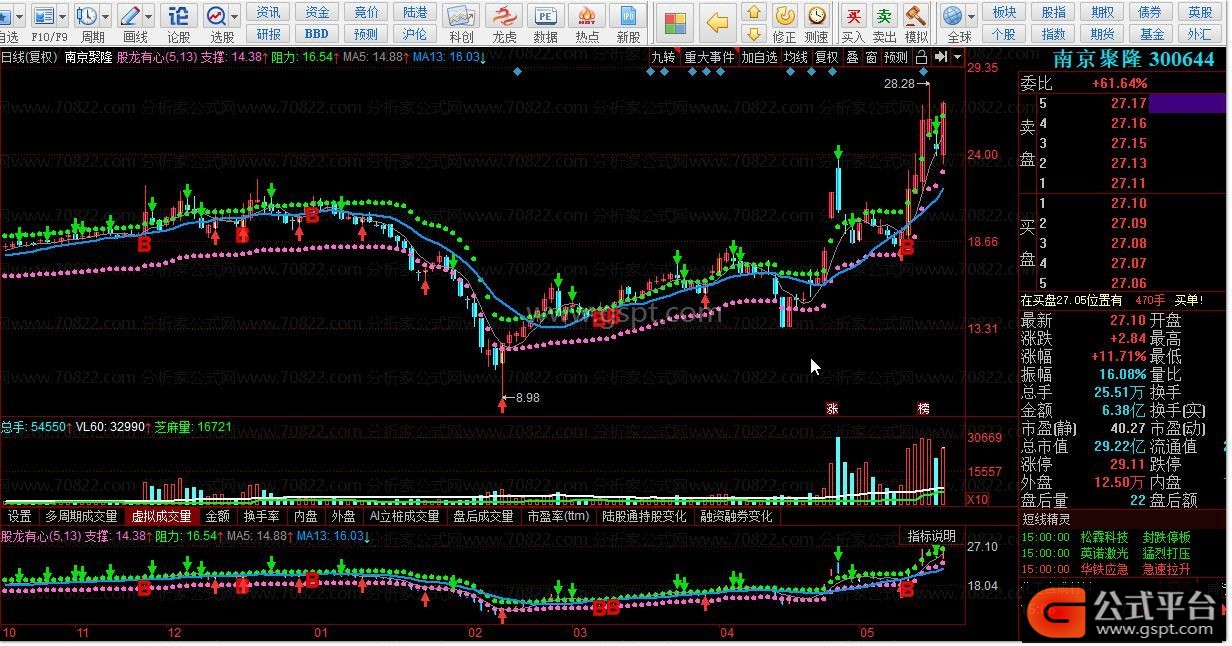Open the 周期 period clock icon

coord(87,15)
